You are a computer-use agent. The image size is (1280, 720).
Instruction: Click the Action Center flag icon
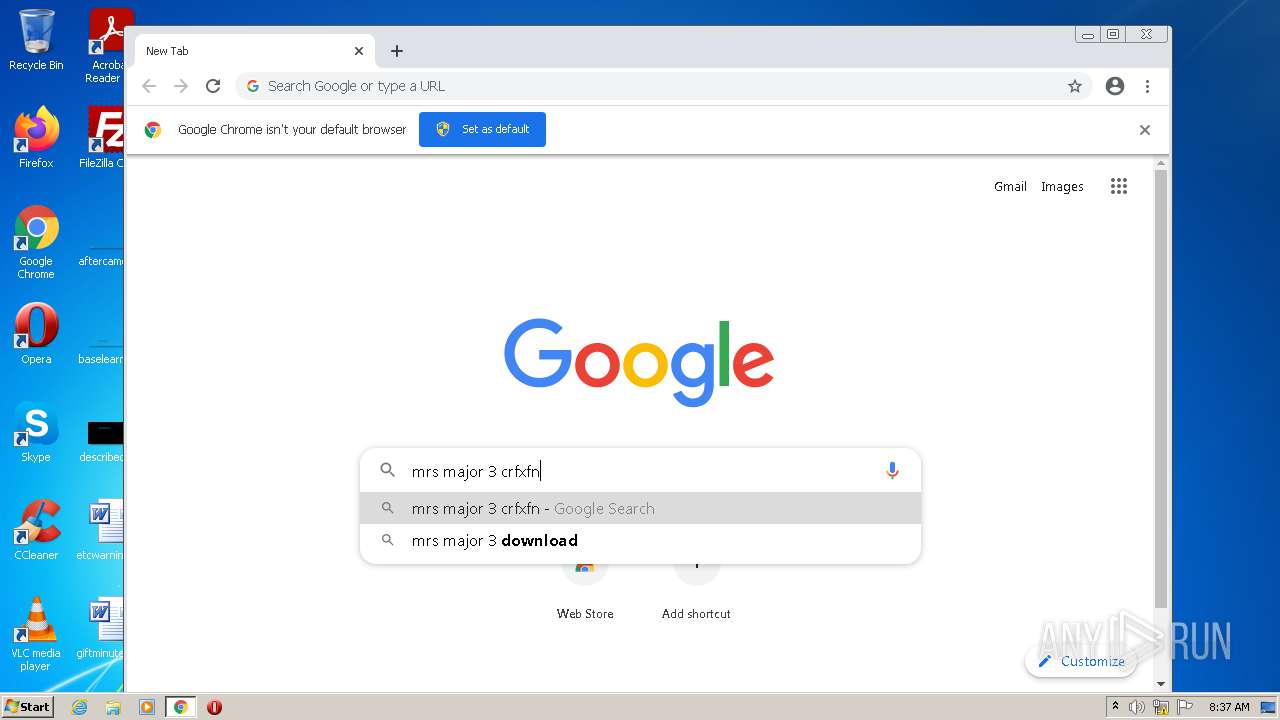click(1184, 707)
